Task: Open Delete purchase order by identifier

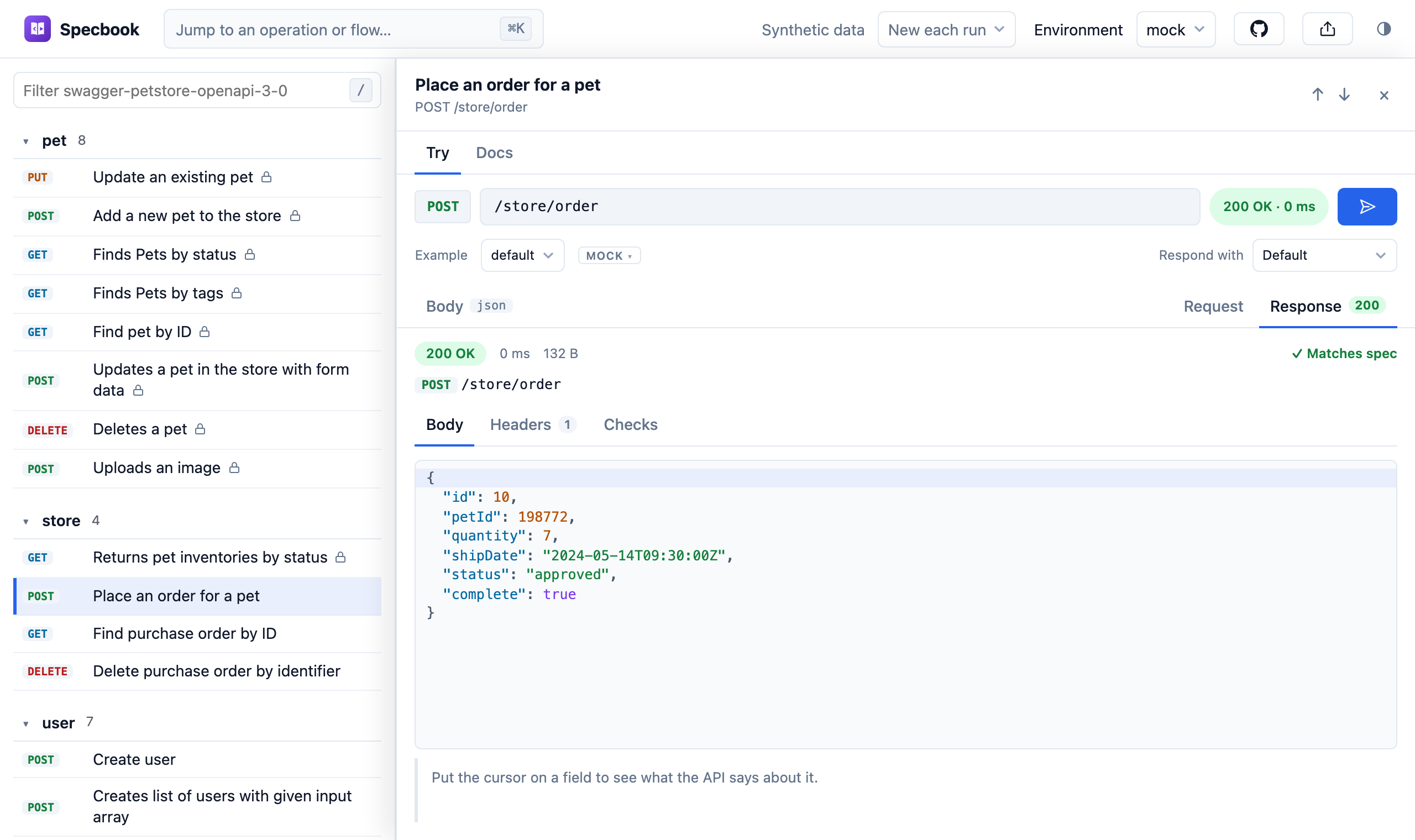Action: coord(197,671)
